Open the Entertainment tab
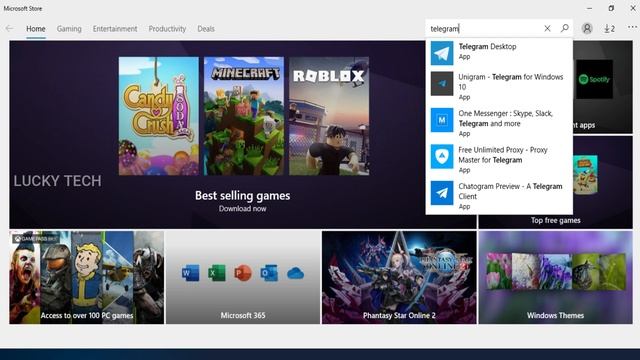This screenshot has width=640, height=360. point(115,29)
